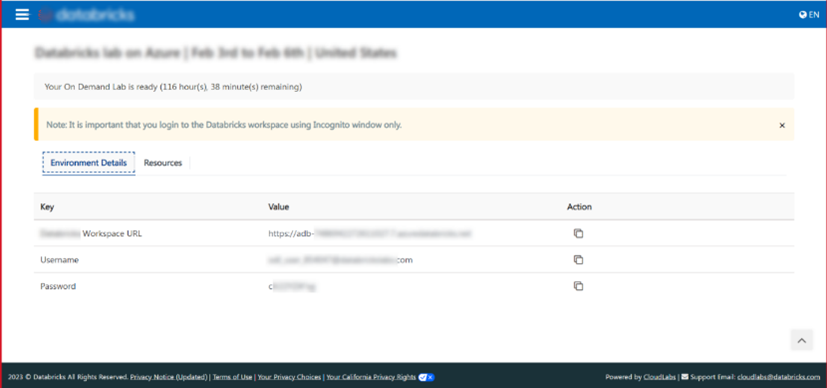Open the hamburger navigation menu

coord(22,15)
